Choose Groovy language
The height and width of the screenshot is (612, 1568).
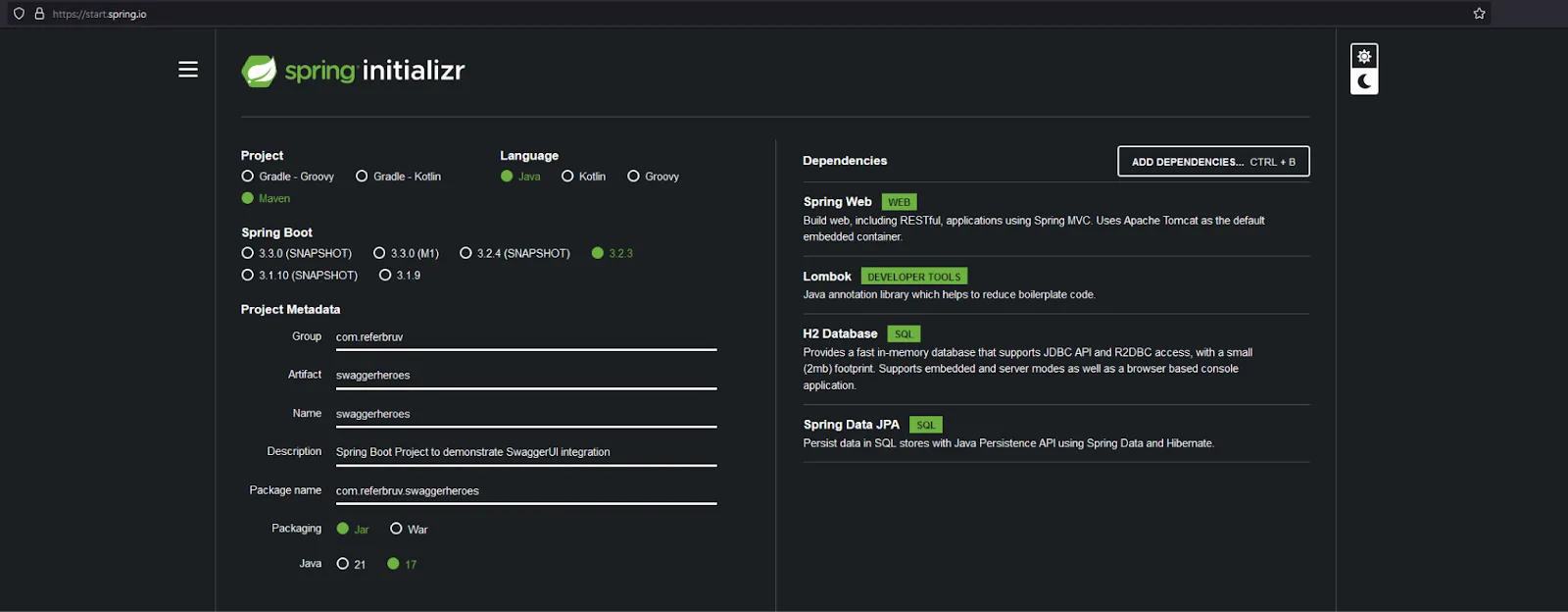point(653,177)
